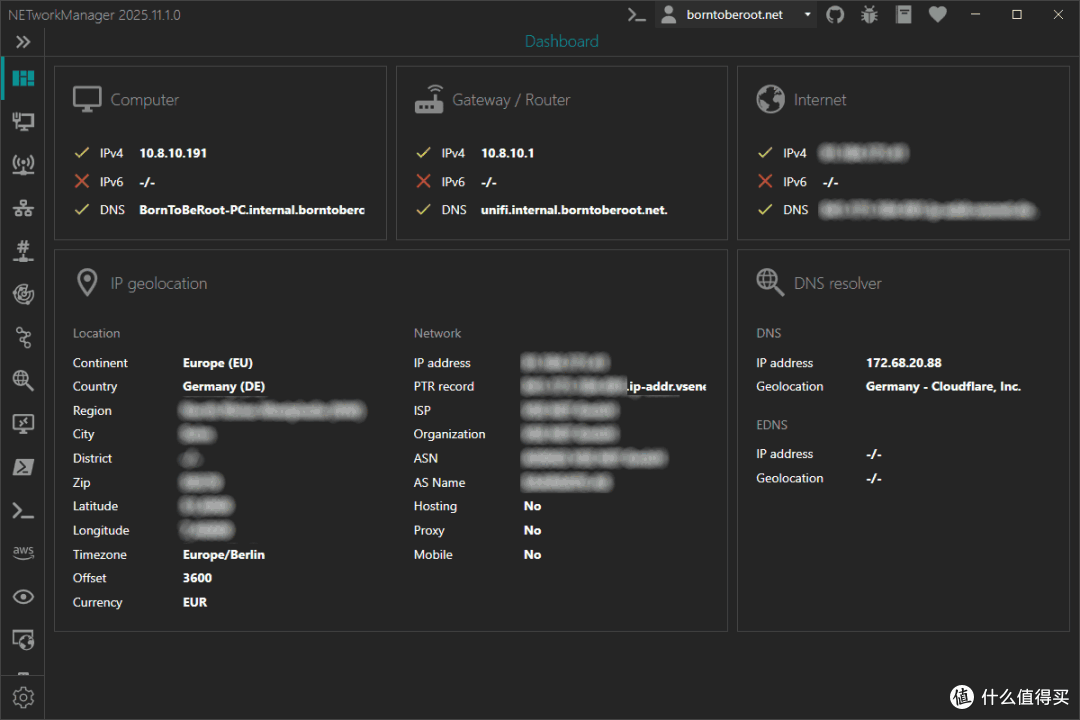Open the IP Scanner tool in the sidebar
This screenshot has width=1080, height=720.
(23, 208)
